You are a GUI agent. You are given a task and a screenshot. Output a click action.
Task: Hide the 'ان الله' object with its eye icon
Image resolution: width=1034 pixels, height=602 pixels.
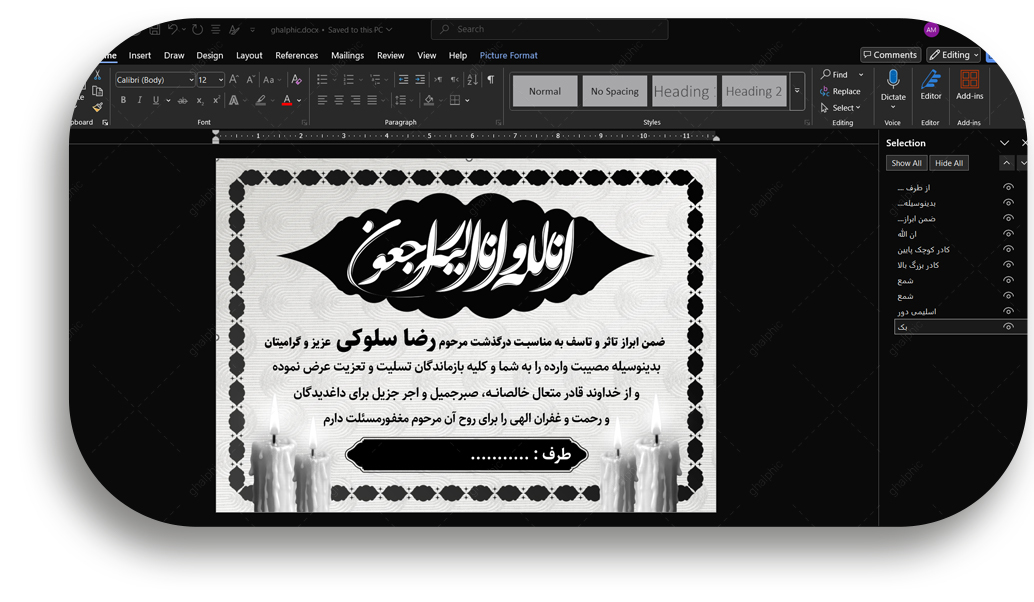click(x=1008, y=234)
